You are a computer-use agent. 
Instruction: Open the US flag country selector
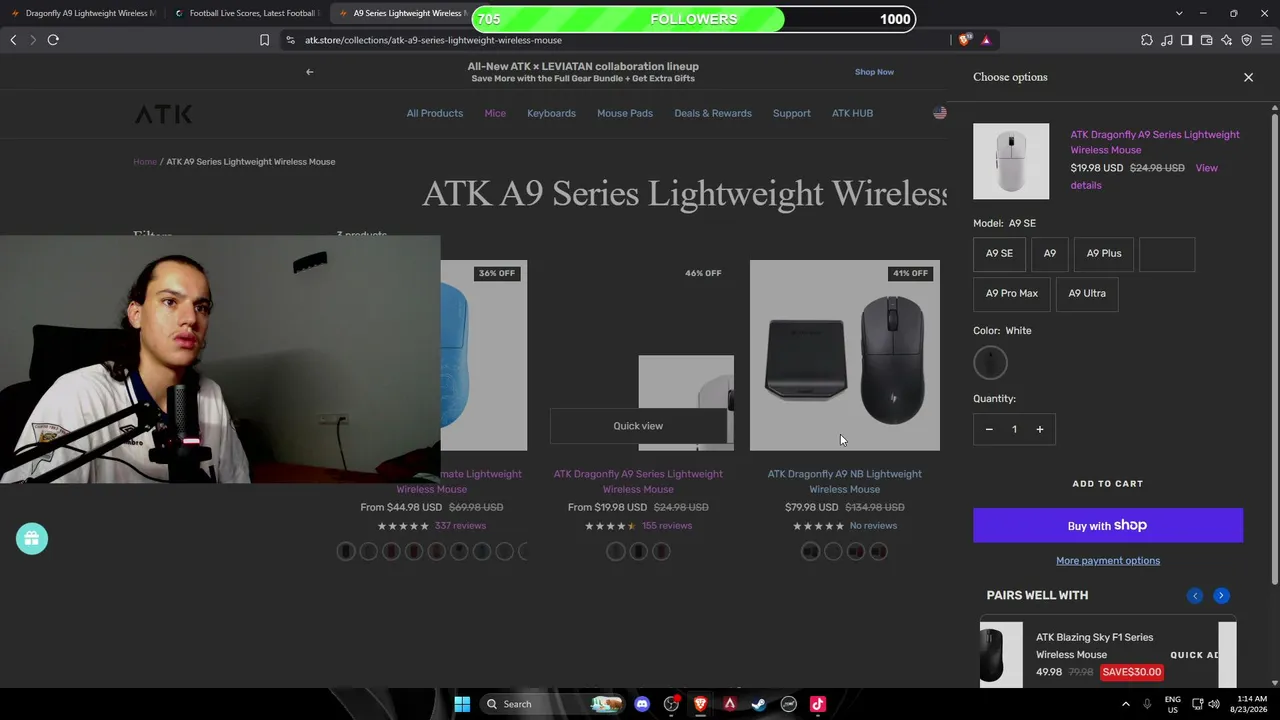click(940, 113)
